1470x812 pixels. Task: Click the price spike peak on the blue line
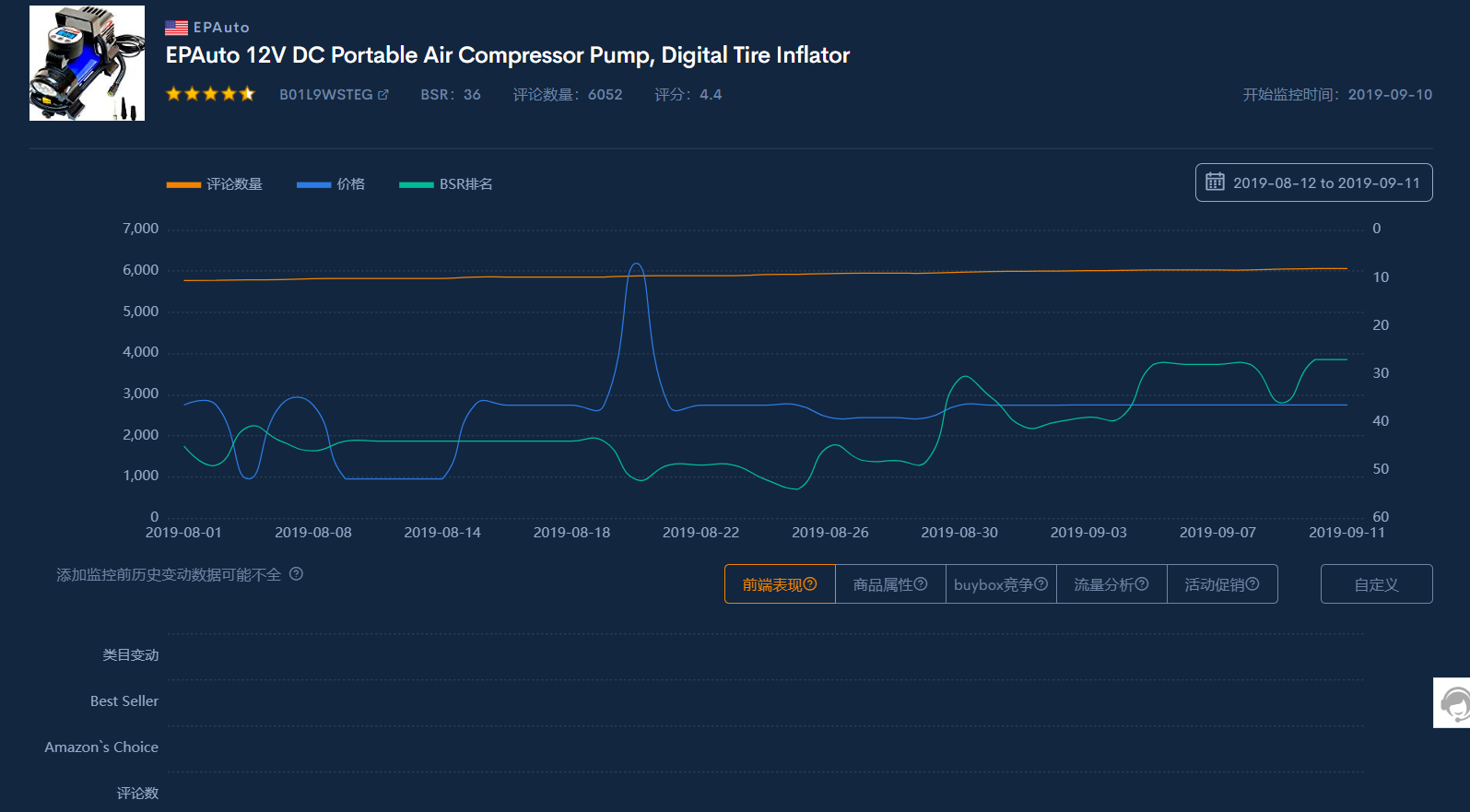636,265
